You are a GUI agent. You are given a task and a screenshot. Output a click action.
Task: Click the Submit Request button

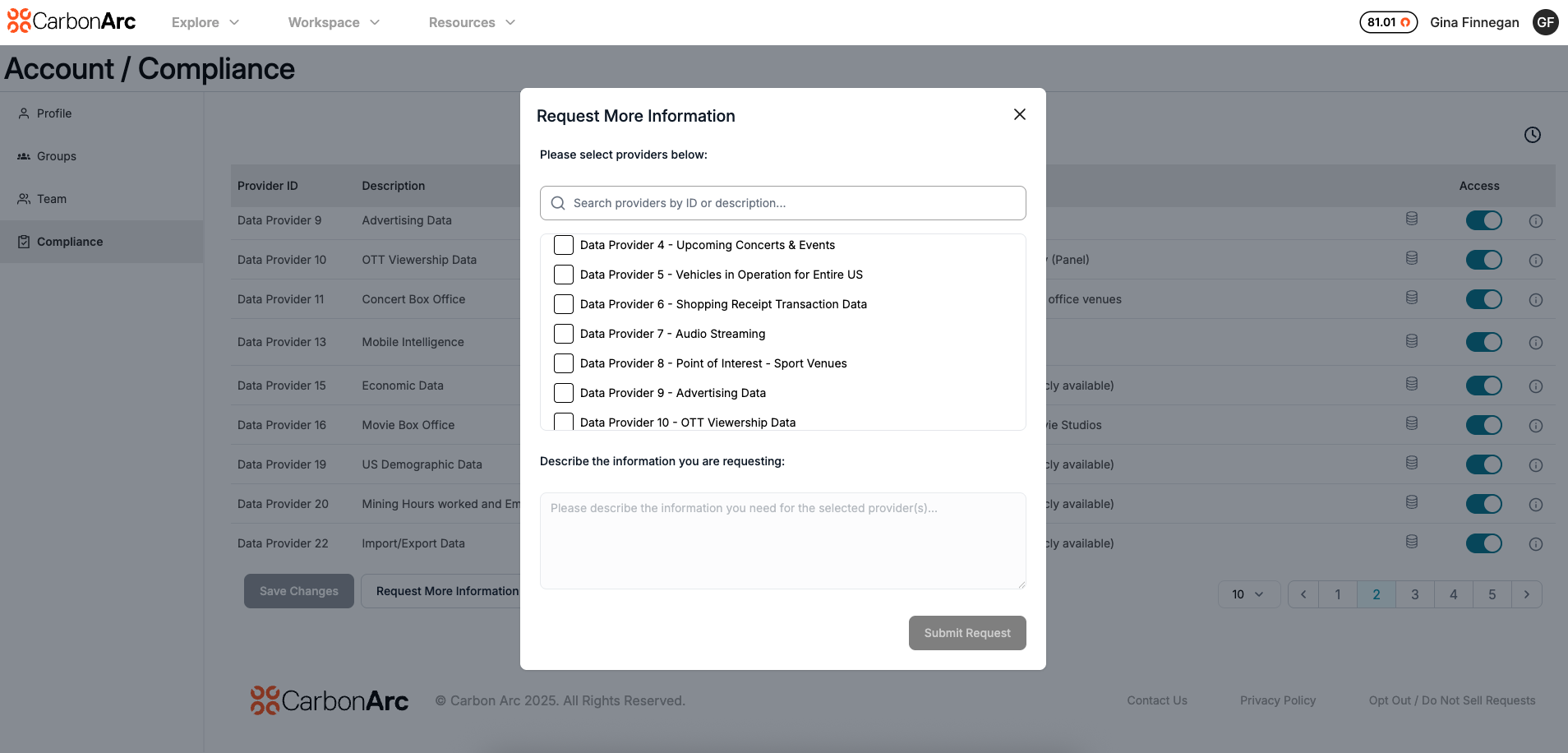966,633
